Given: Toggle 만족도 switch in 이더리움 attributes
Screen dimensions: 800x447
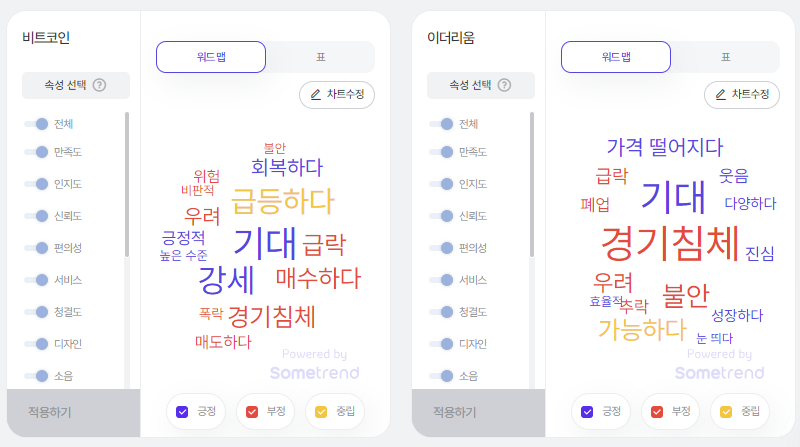Looking at the screenshot, I should (441, 152).
